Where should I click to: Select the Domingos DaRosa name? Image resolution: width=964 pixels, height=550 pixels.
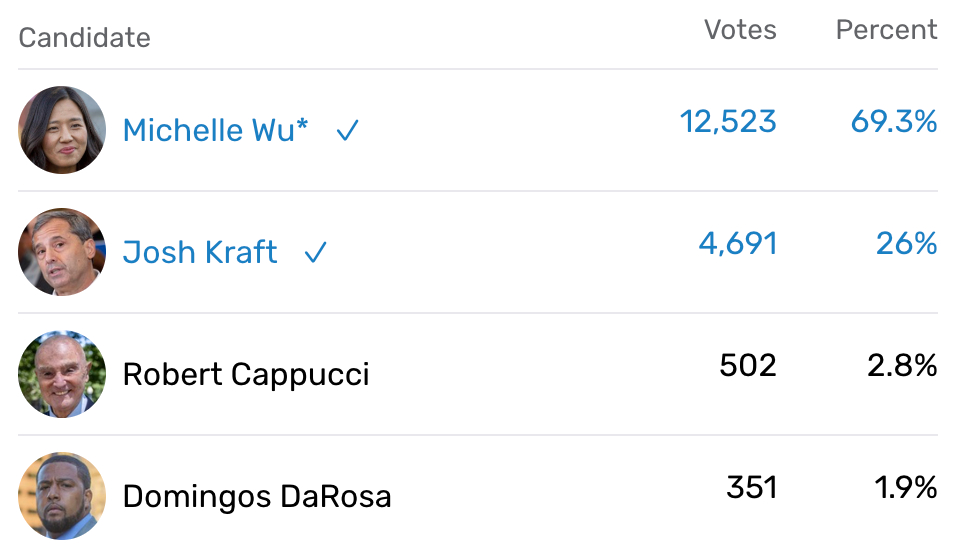(x=257, y=497)
